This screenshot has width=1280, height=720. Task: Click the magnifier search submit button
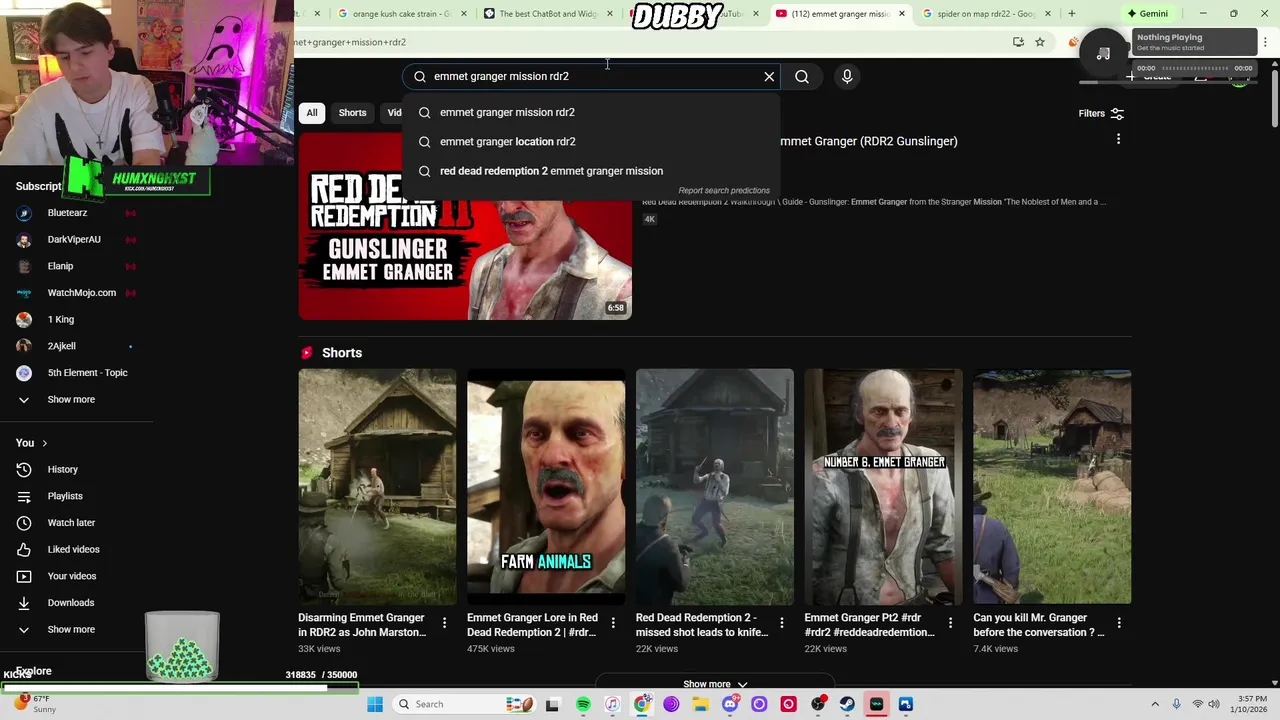pyautogui.click(x=802, y=76)
